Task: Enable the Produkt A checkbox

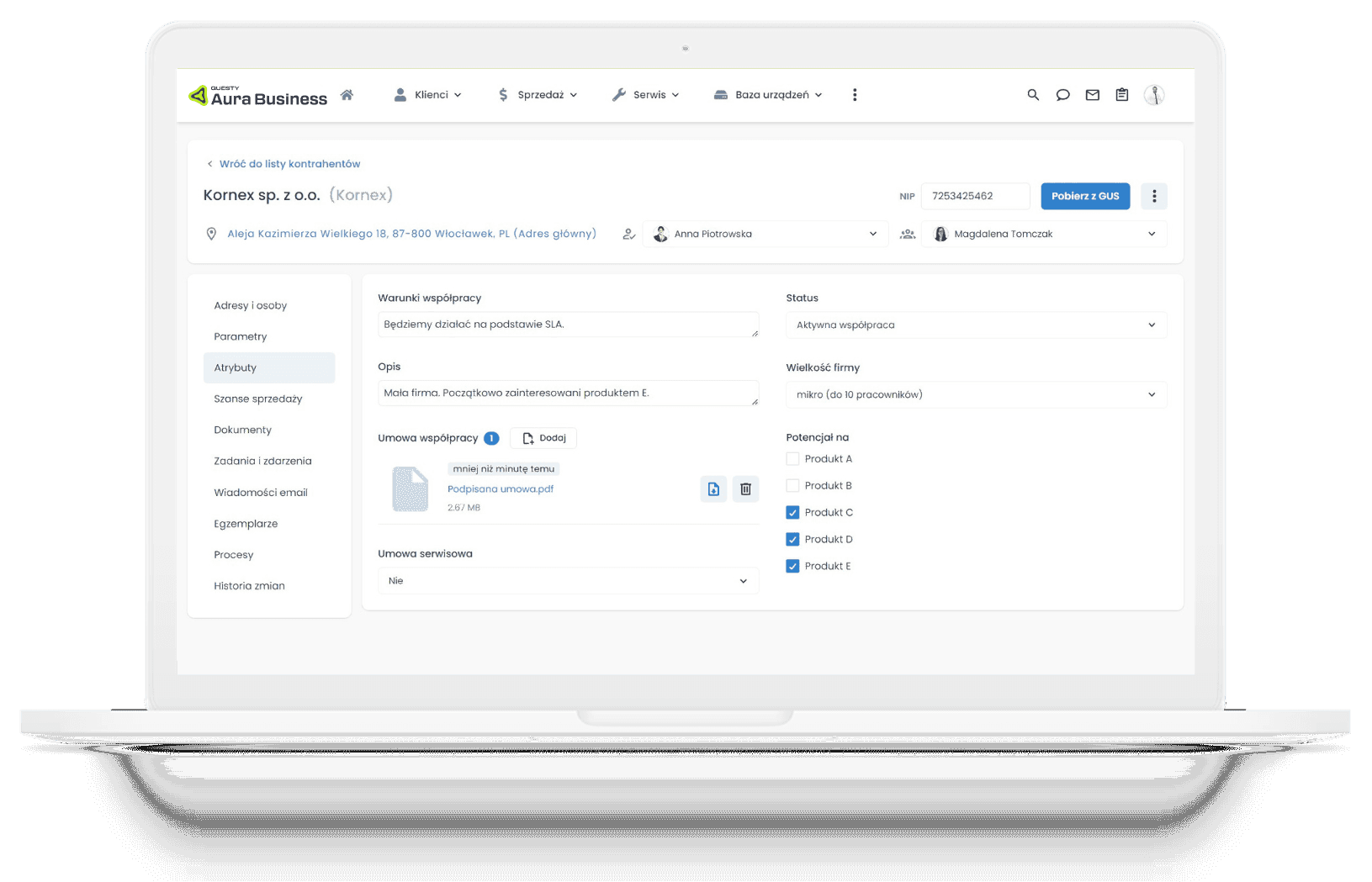Action: 792,459
